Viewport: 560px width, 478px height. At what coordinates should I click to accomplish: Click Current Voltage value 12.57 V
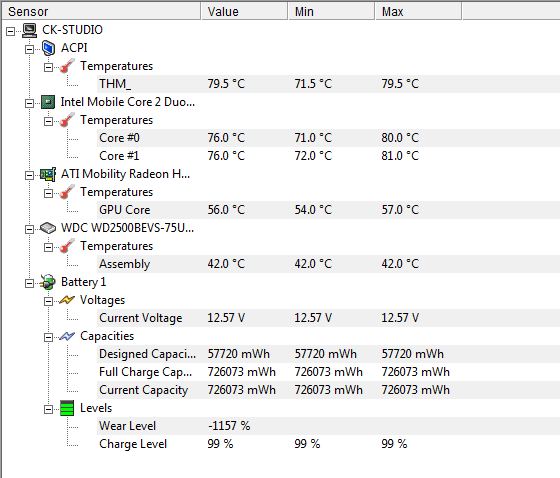226,318
